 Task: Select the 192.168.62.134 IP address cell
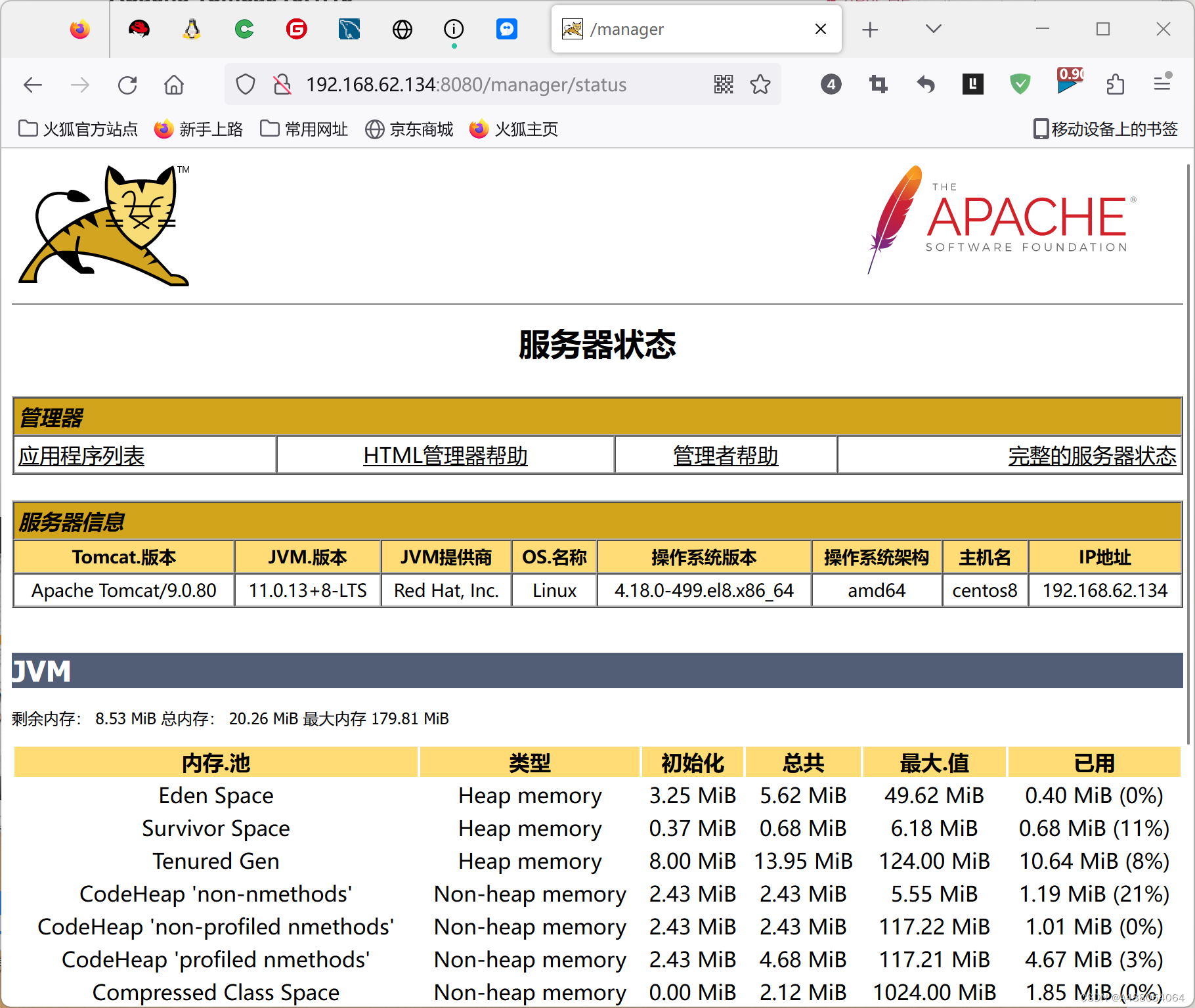coord(1105,590)
